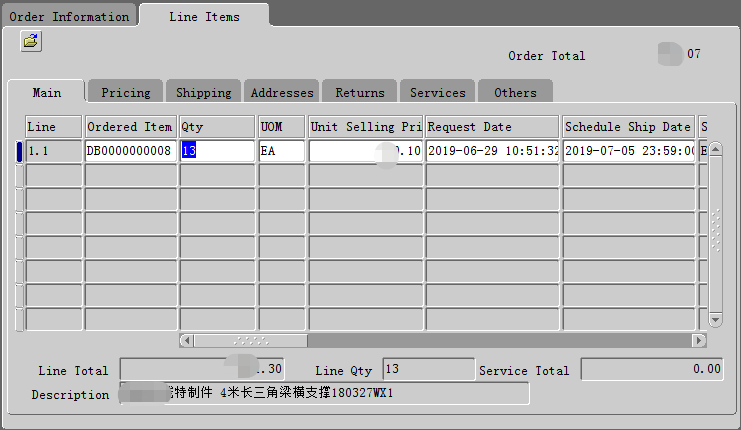Screen dimensions: 741x430
Task: Open the Addresses sub-tab
Action: pyautogui.click(x=282, y=92)
